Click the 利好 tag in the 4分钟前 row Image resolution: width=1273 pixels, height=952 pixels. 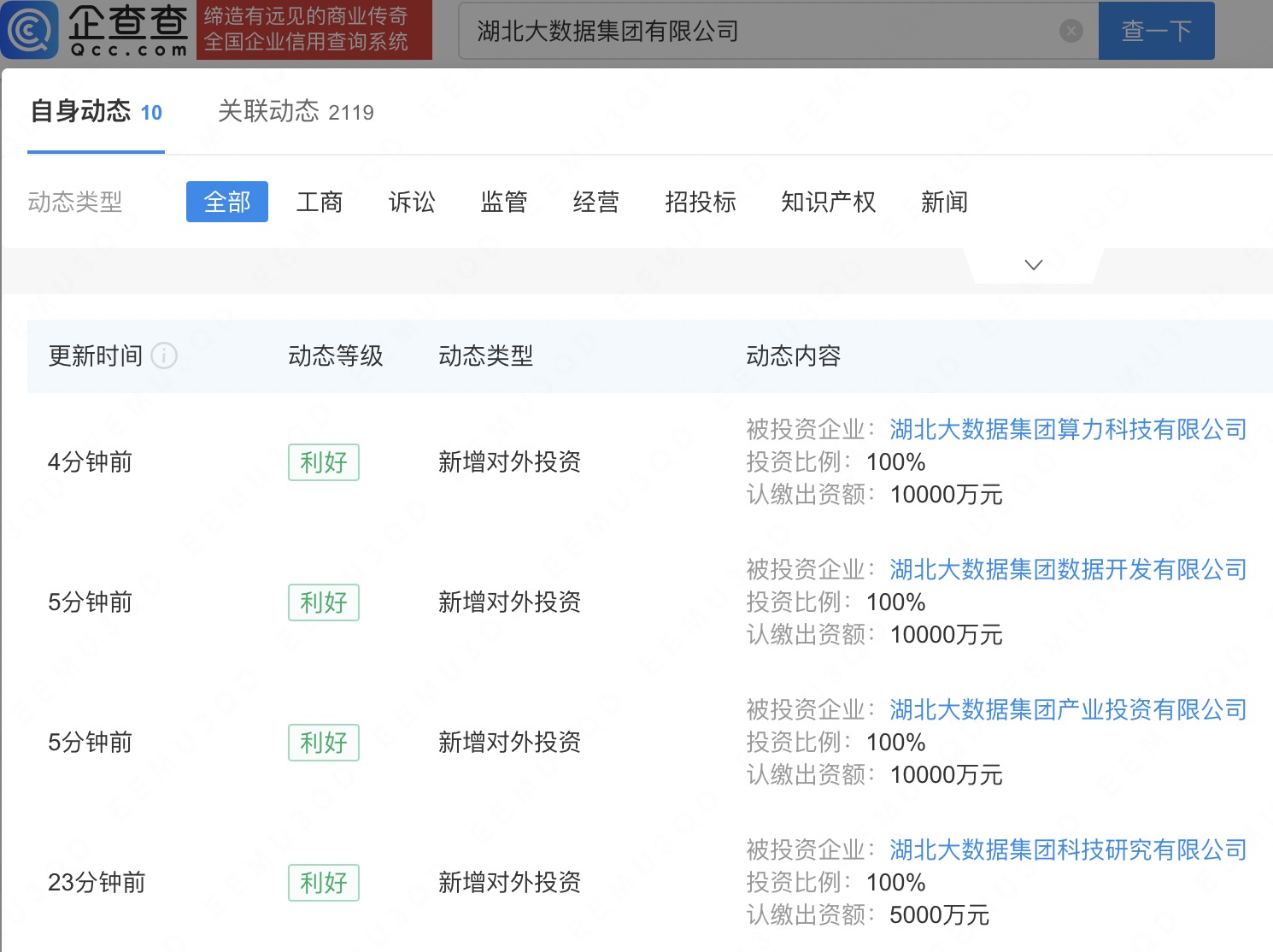[x=324, y=462]
